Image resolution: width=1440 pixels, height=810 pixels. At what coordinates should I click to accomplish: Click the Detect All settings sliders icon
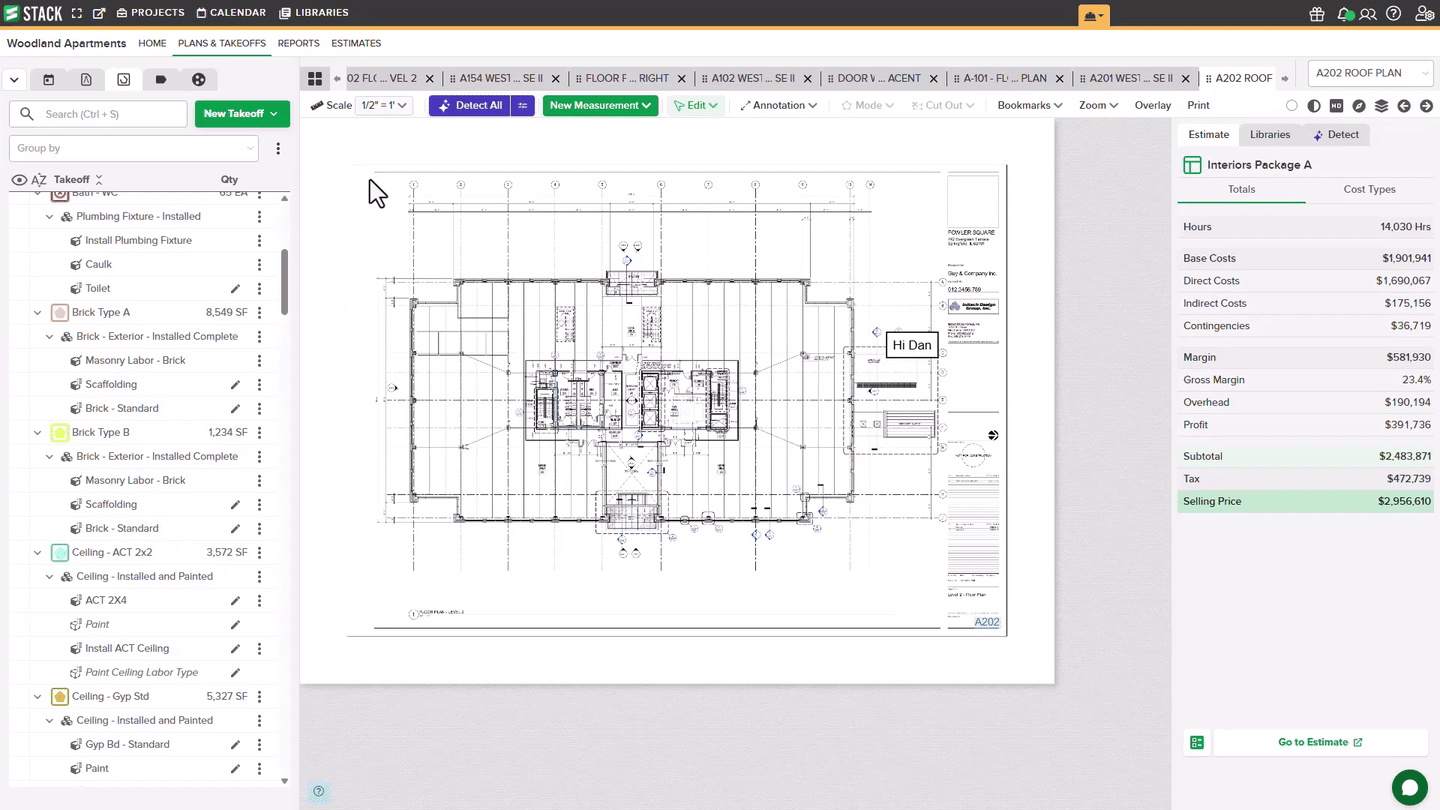[x=523, y=105]
